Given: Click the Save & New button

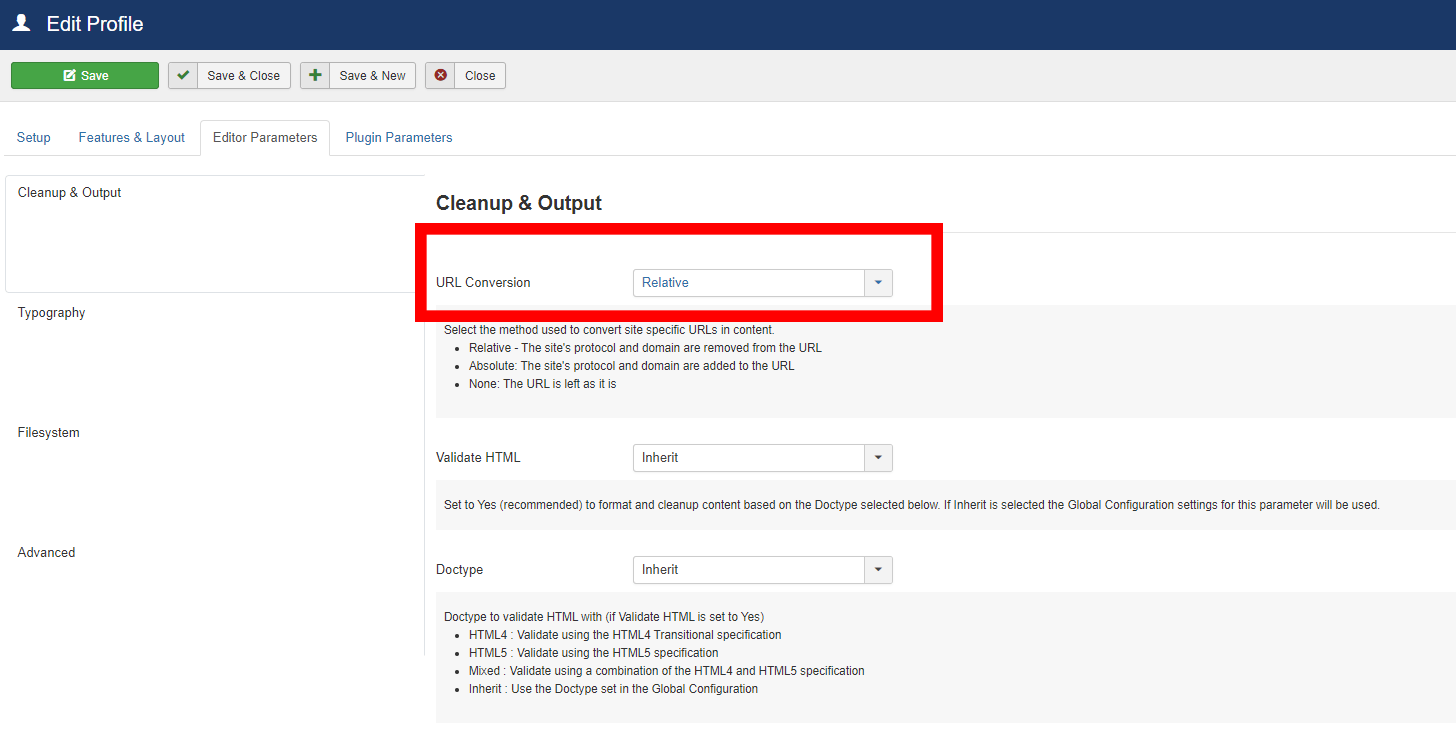Looking at the screenshot, I should [358, 76].
